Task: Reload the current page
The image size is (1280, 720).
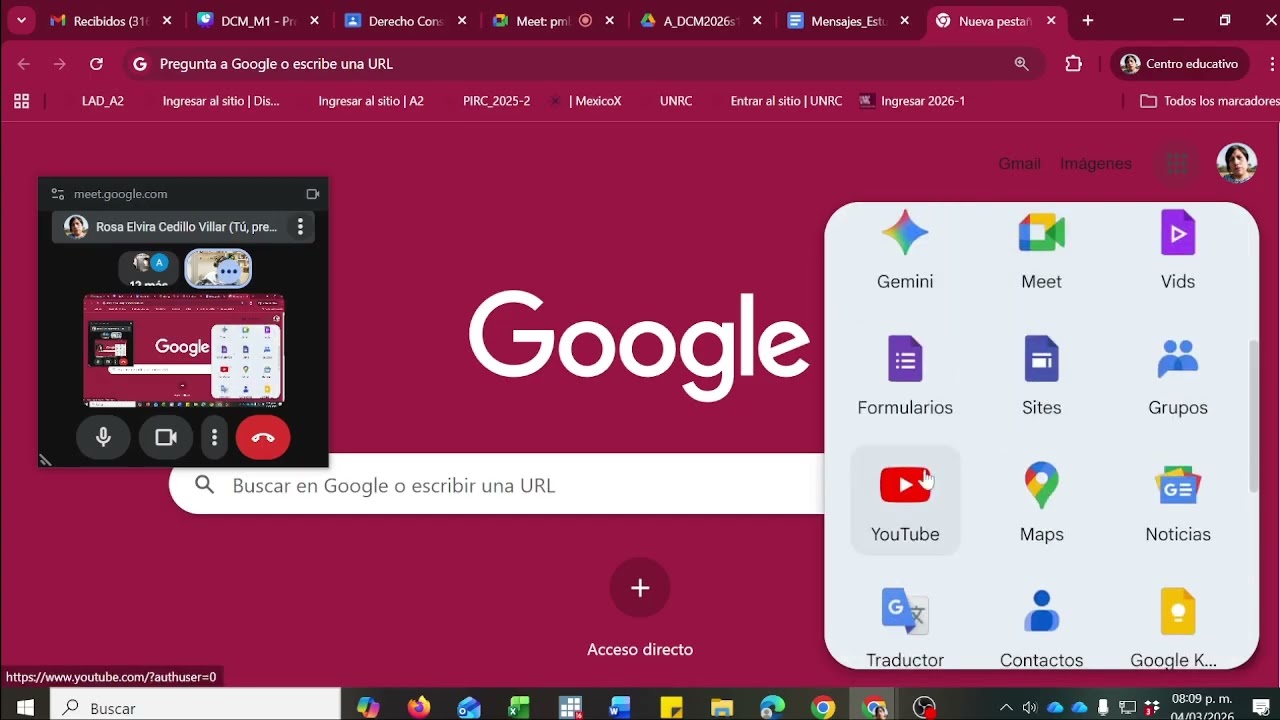Action: 96,64
